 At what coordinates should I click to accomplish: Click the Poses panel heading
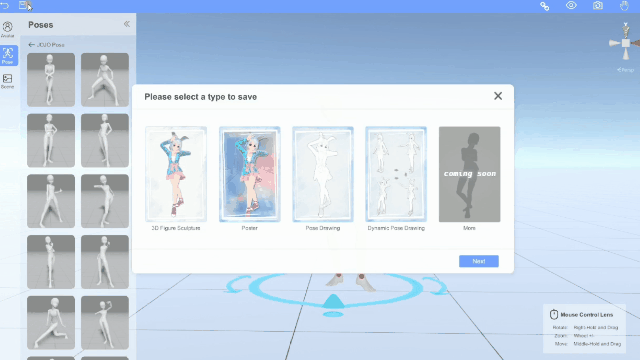[40, 25]
